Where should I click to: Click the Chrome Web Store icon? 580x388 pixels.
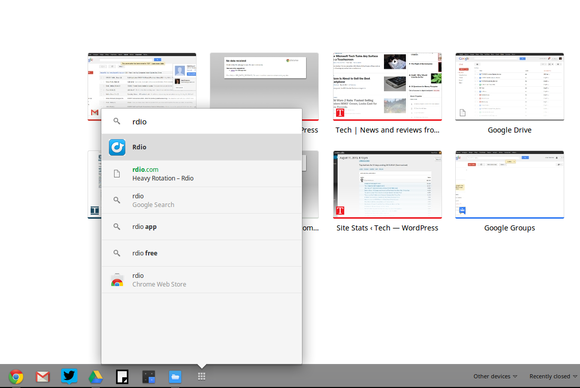pyautogui.click(x=117, y=280)
